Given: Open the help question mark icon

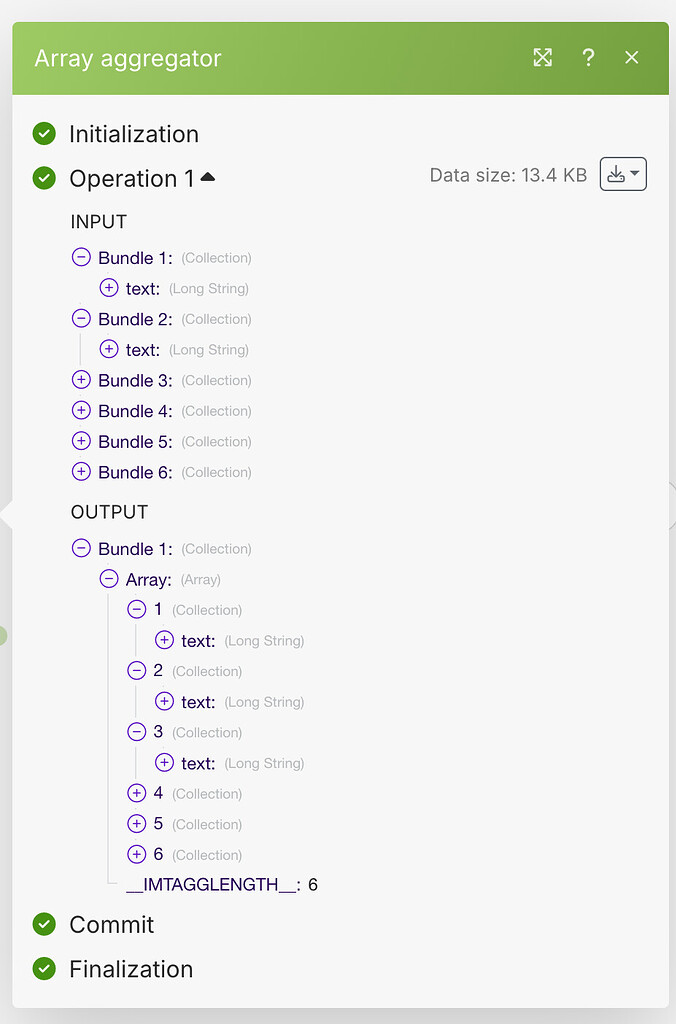Looking at the screenshot, I should (589, 58).
